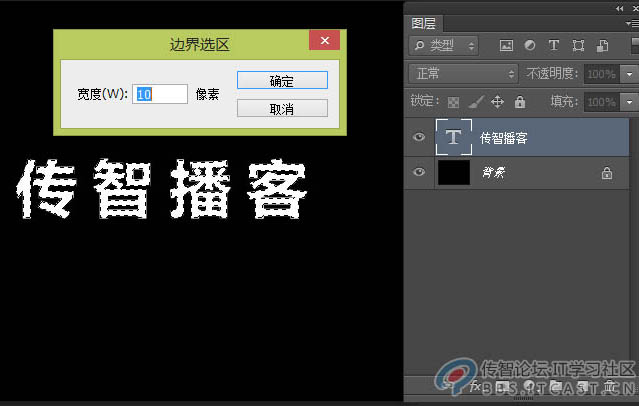Open the Layers panel flyout menu

632,24
